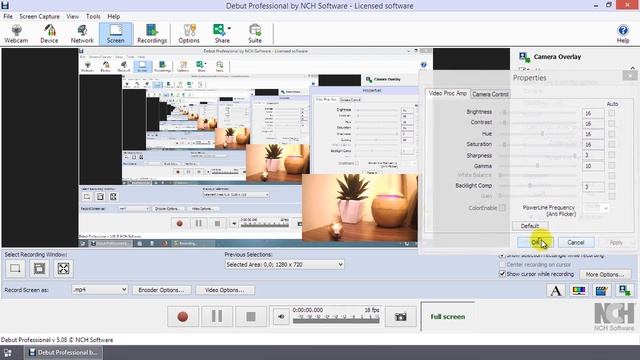Image resolution: width=640 pixels, height=360 pixels.
Task: Pick the rectangle selection recording window icon
Action: (x=15, y=269)
